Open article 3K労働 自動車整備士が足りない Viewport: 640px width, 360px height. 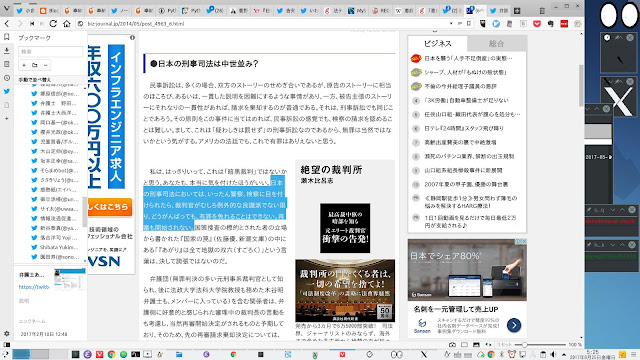(466, 100)
